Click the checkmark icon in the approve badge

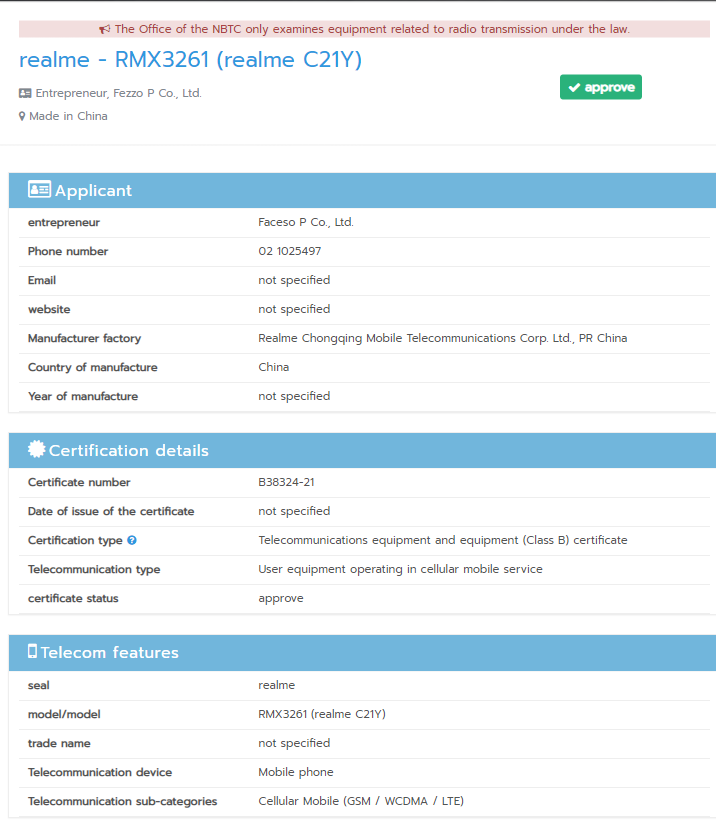point(574,88)
